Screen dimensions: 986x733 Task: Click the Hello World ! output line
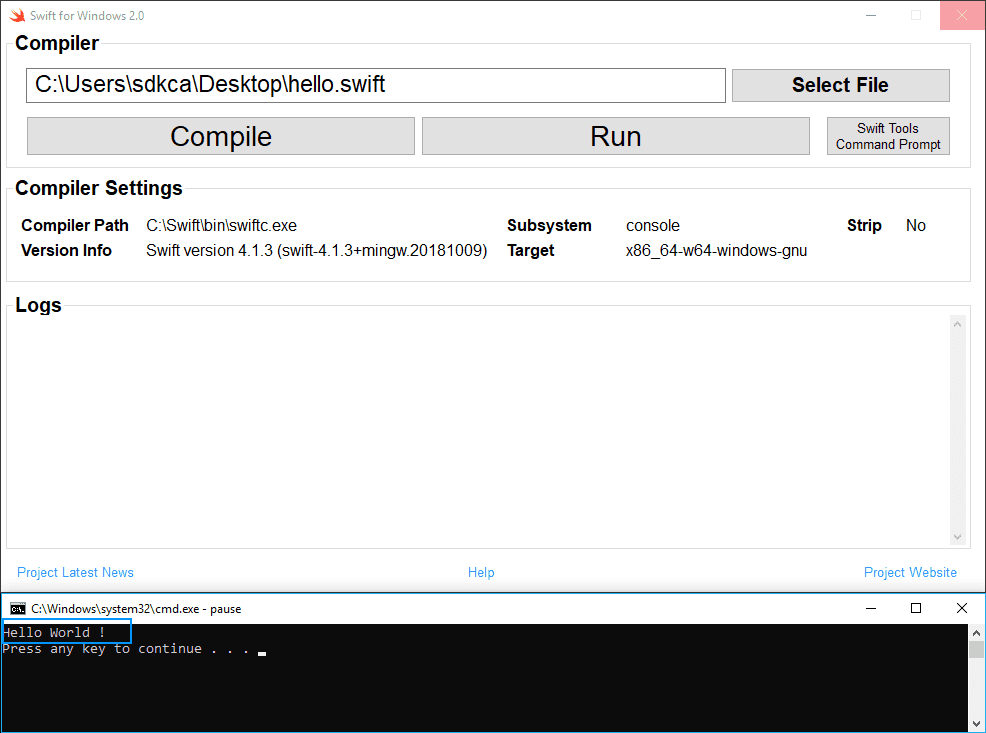53,632
